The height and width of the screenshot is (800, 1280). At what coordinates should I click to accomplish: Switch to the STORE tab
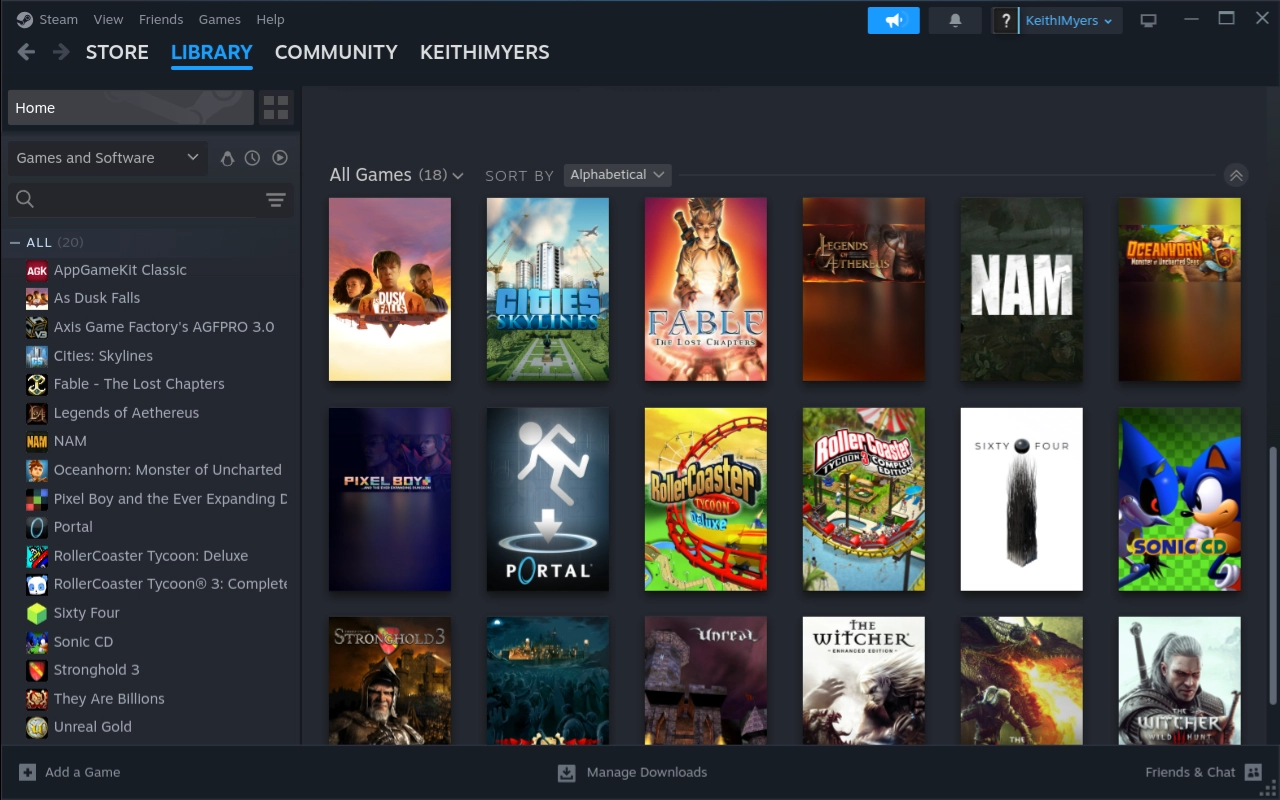pos(117,52)
